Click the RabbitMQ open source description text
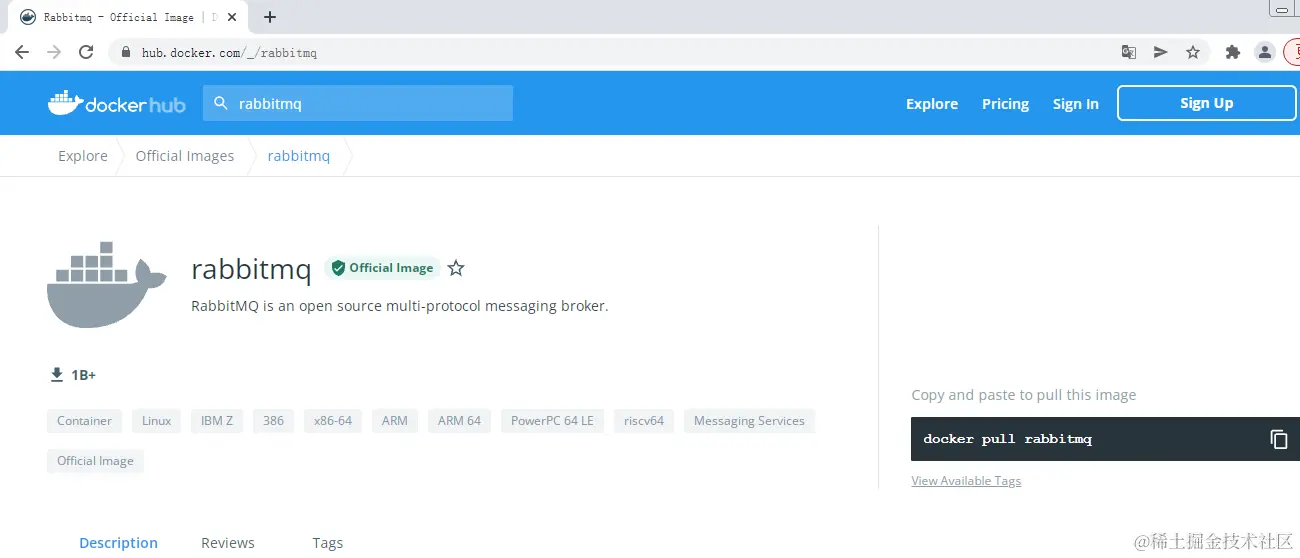This screenshot has width=1300, height=558. pyautogui.click(x=400, y=306)
